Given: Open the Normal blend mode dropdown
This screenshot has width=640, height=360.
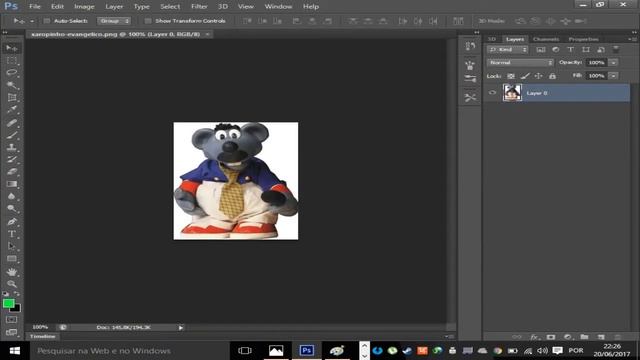Looking at the screenshot, I should [x=520, y=63].
